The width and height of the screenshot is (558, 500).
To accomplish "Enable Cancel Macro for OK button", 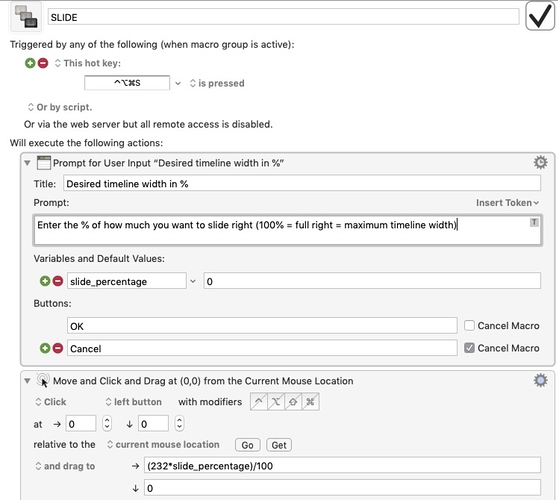I will pyautogui.click(x=469, y=325).
